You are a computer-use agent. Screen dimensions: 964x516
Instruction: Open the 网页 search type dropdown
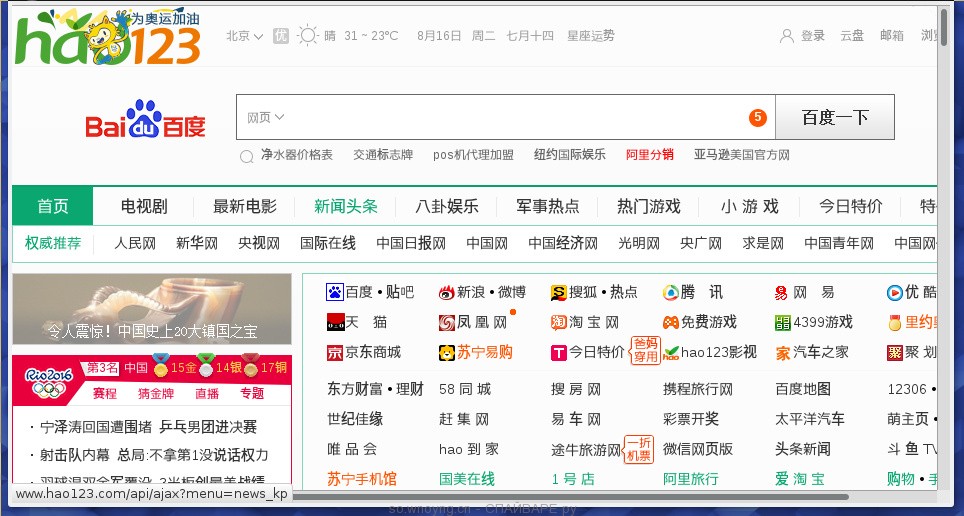[266, 117]
